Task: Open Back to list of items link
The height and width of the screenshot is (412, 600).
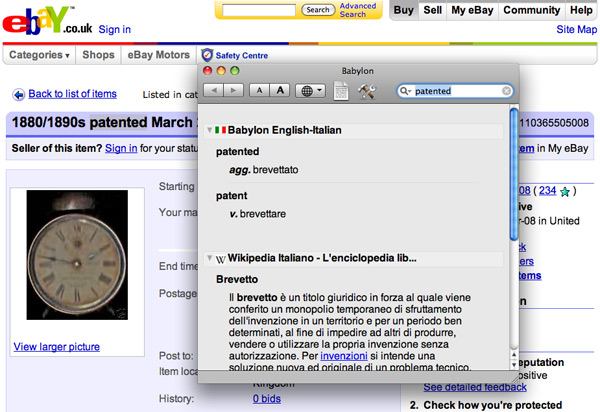Action: 72,94
